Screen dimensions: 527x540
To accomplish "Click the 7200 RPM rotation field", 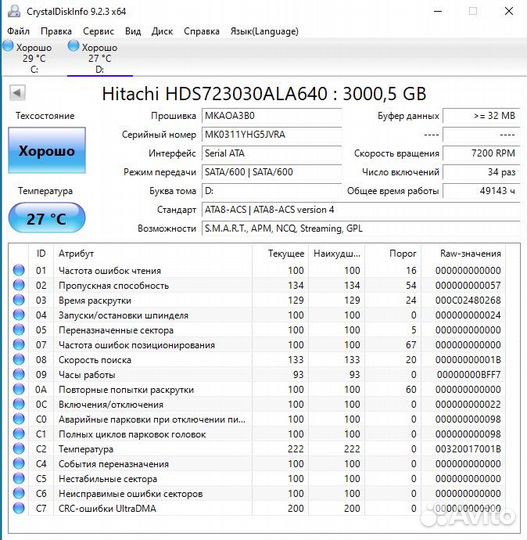I will pos(481,153).
